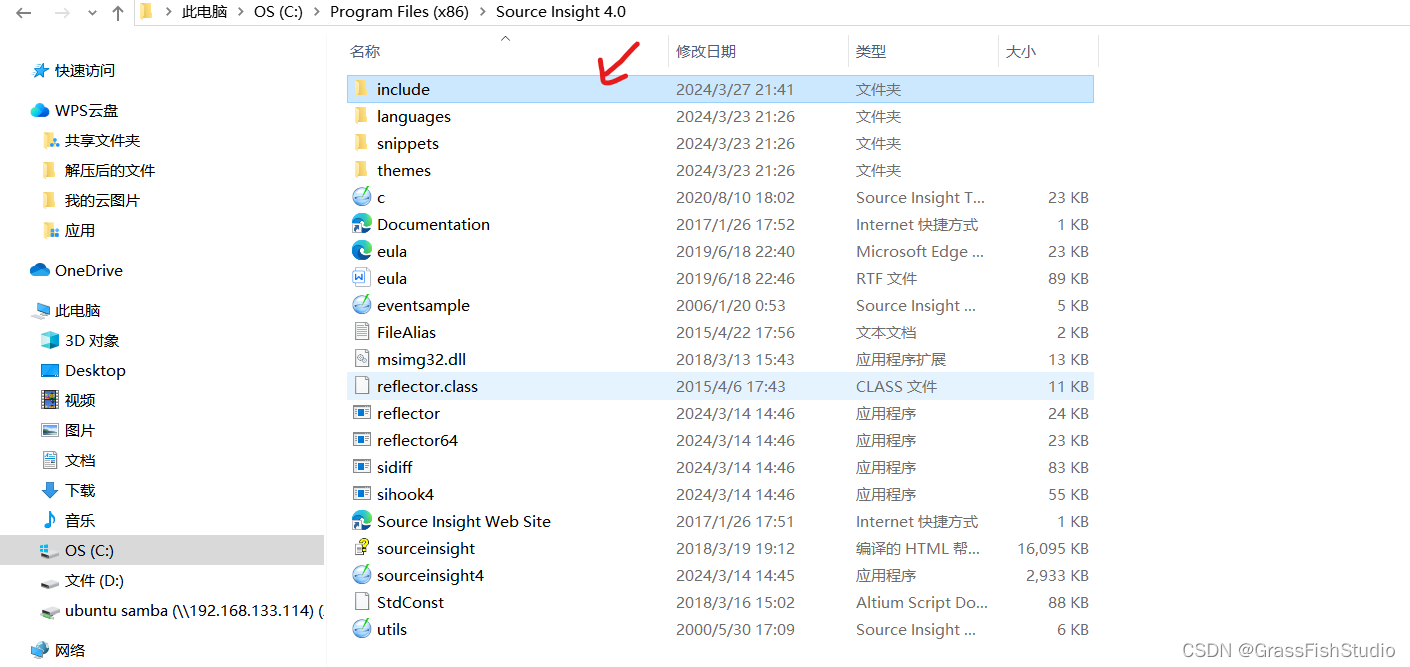Click the 2024/3/27 21:41 date of include
1410x667 pixels.
pos(735,89)
